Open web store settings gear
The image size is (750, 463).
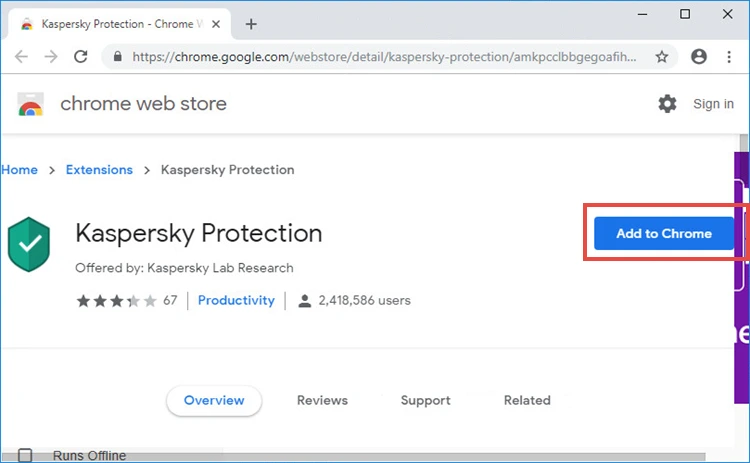[667, 103]
